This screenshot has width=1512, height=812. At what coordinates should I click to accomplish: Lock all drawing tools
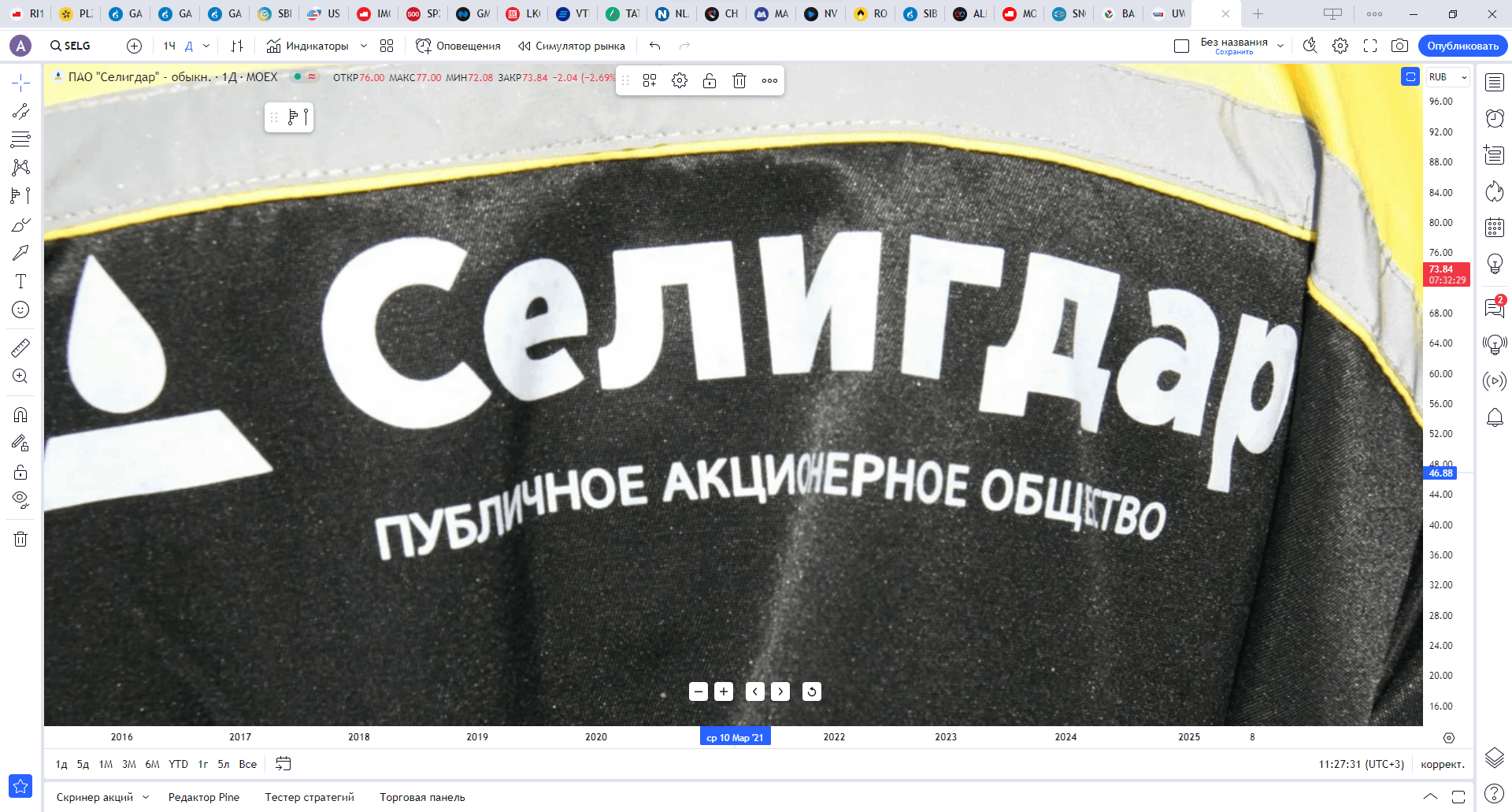coord(20,472)
